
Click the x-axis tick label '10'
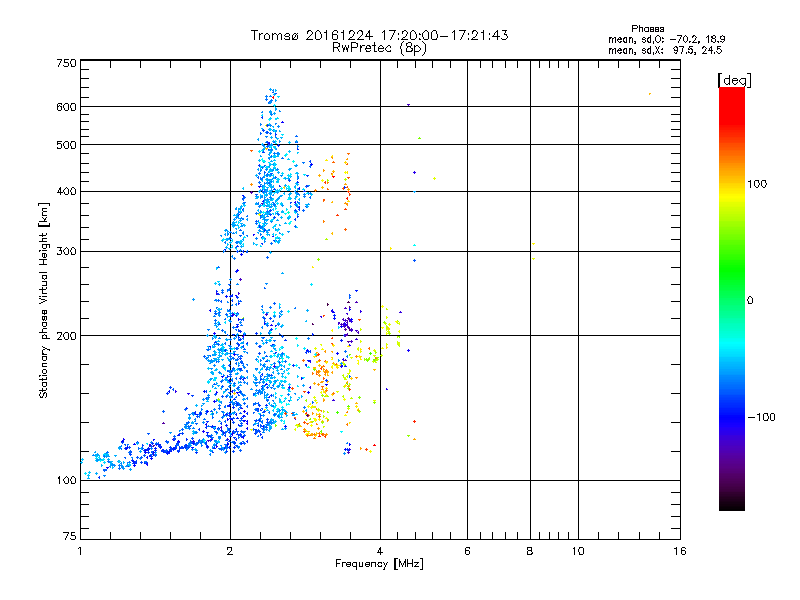click(x=578, y=551)
